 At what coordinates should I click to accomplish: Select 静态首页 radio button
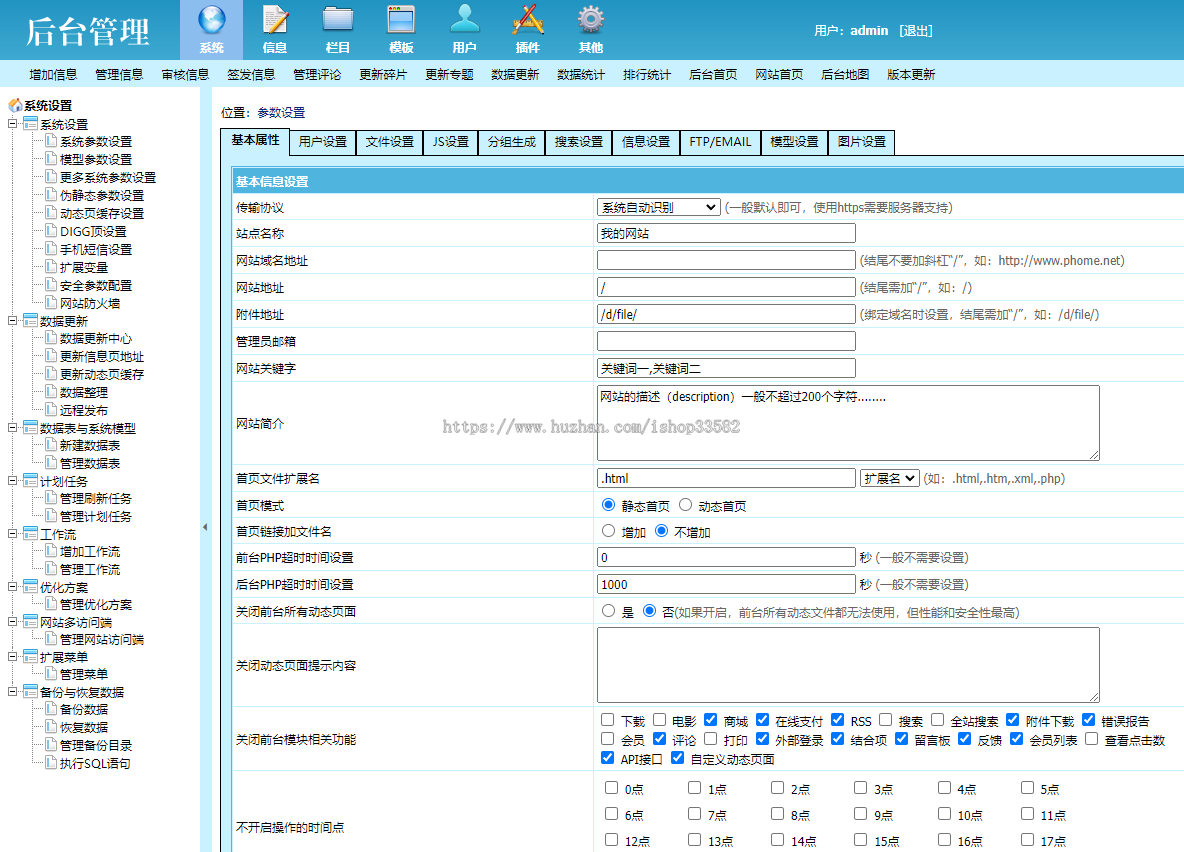[609, 505]
